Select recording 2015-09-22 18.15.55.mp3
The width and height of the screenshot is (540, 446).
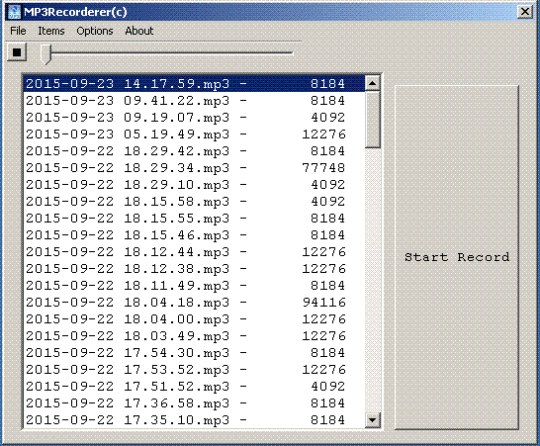(x=195, y=218)
